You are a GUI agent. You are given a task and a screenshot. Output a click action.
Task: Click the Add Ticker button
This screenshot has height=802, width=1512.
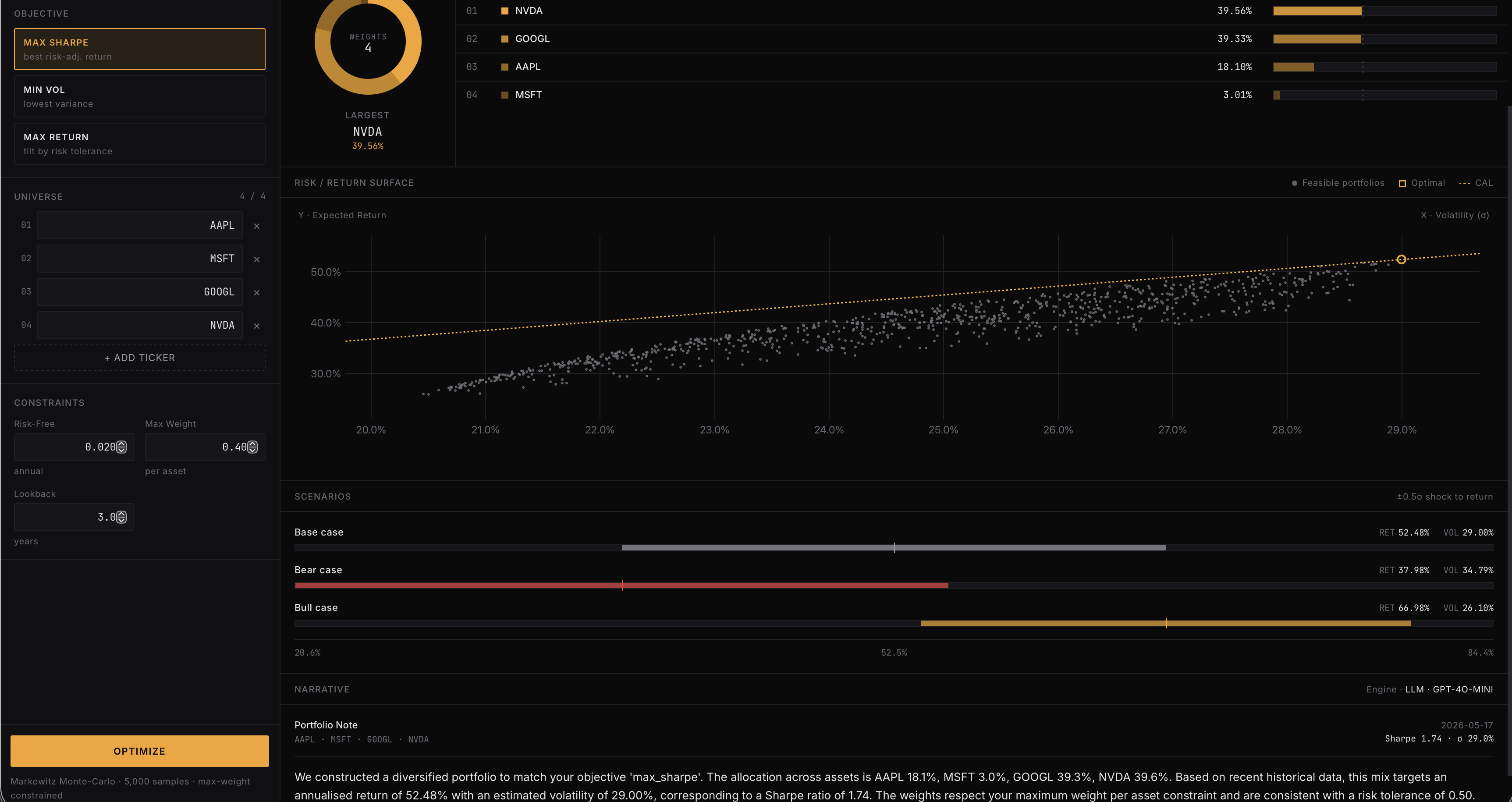coord(140,358)
